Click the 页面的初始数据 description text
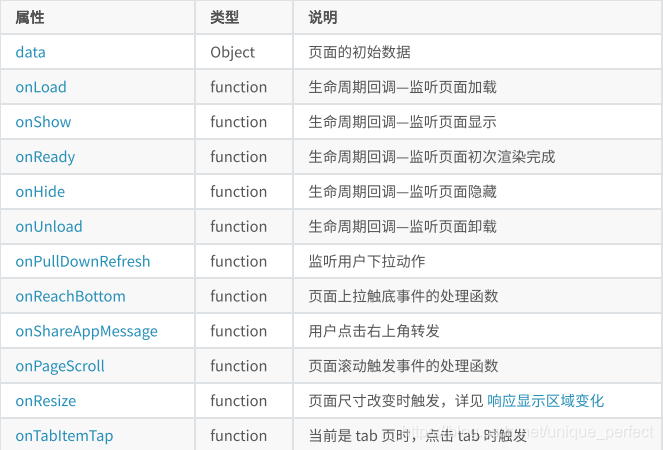Image resolution: width=663 pixels, height=450 pixels. tap(360, 52)
